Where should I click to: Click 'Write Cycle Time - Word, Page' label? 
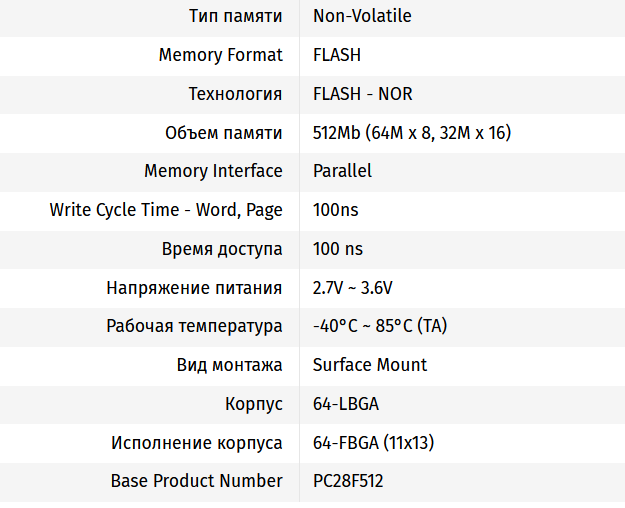point(166,210)
